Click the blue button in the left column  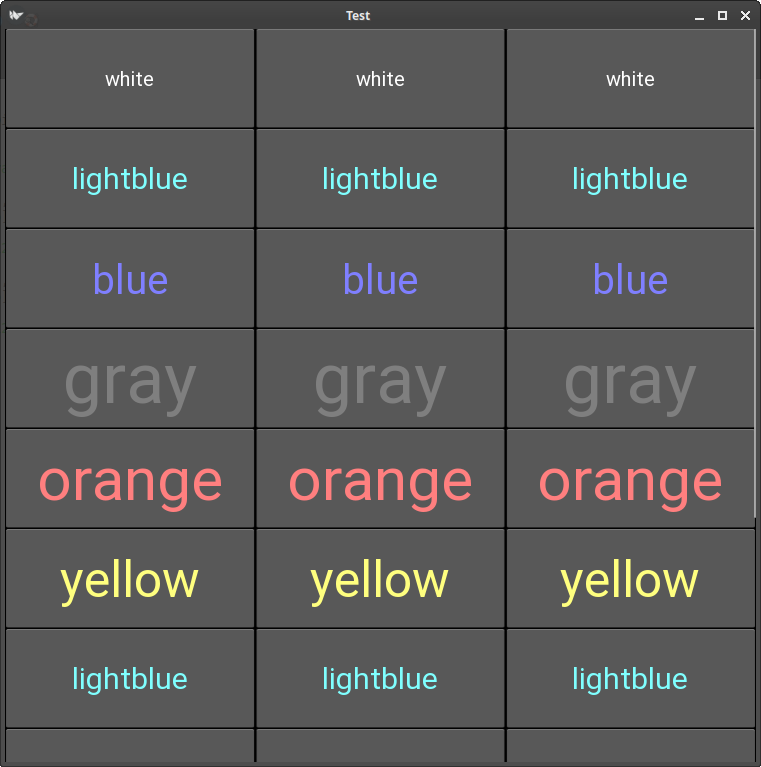(130, 279)
